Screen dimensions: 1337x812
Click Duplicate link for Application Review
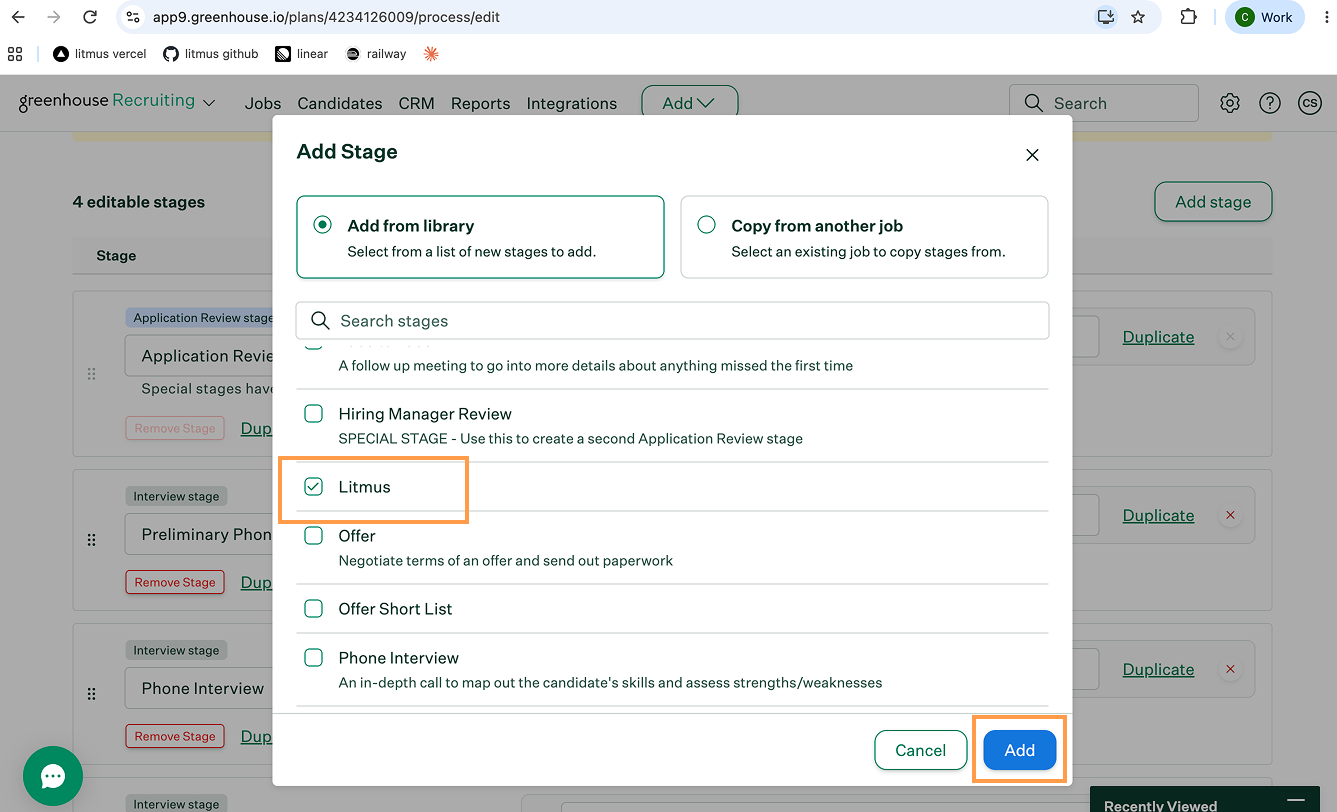point(1158,337)
